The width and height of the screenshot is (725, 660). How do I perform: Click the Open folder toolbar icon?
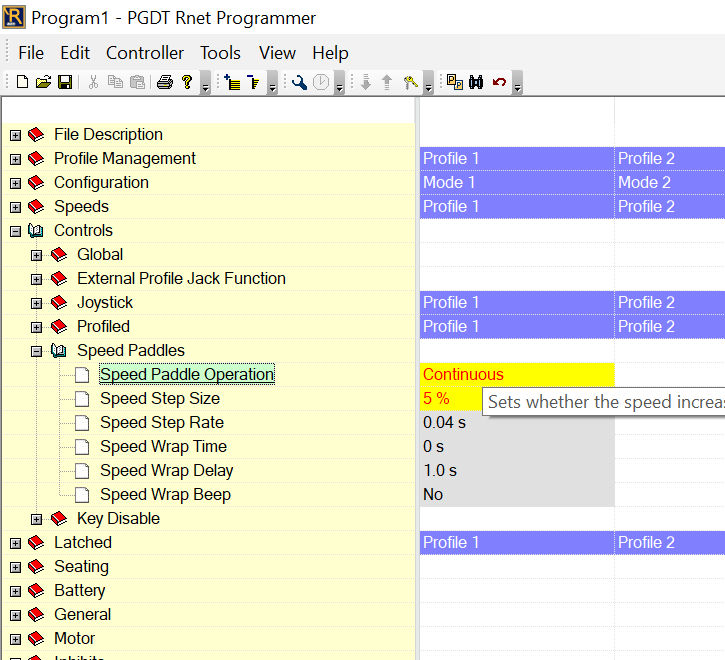point(43,83)
